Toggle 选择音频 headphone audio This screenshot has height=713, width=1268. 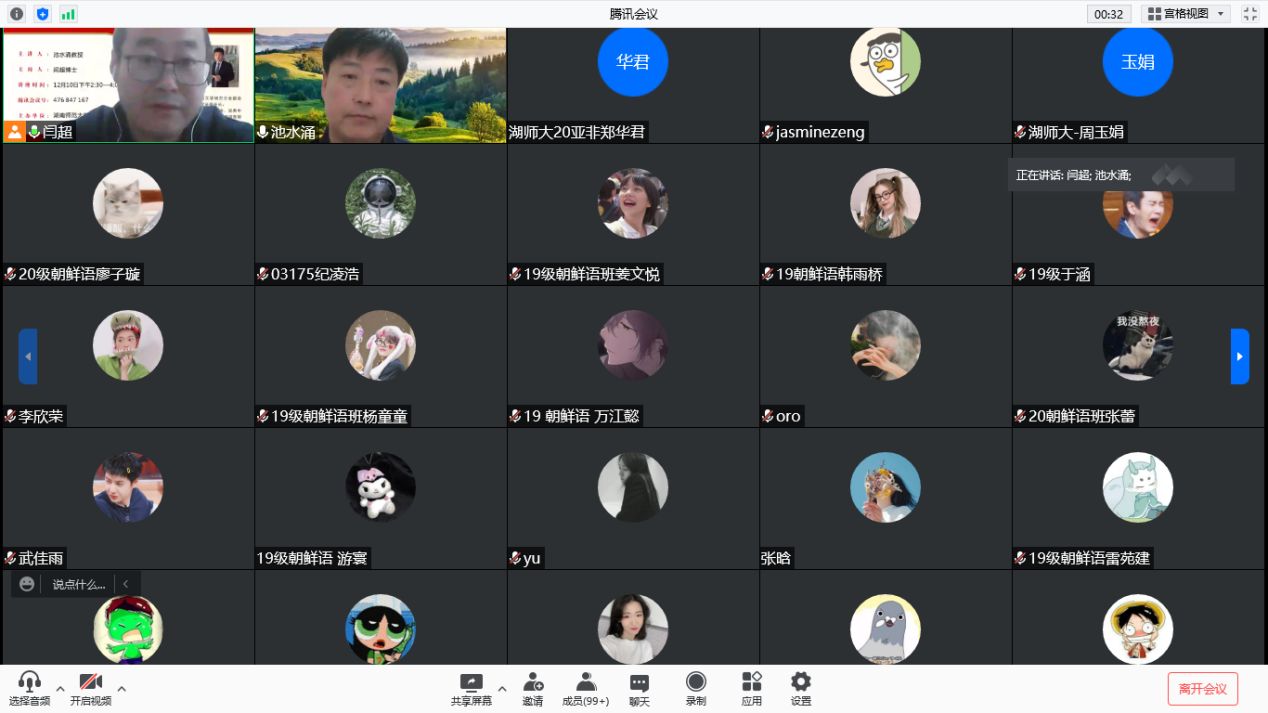click(x=29, y=688)
